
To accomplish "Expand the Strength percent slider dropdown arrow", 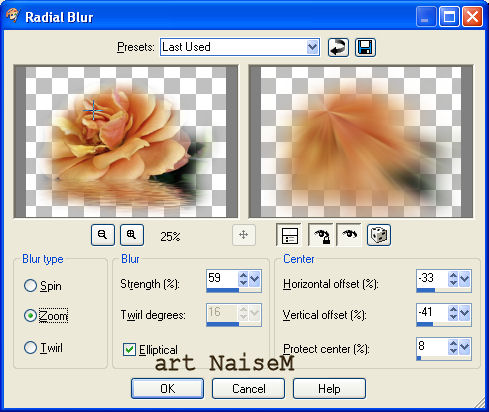I will [255, 278].
